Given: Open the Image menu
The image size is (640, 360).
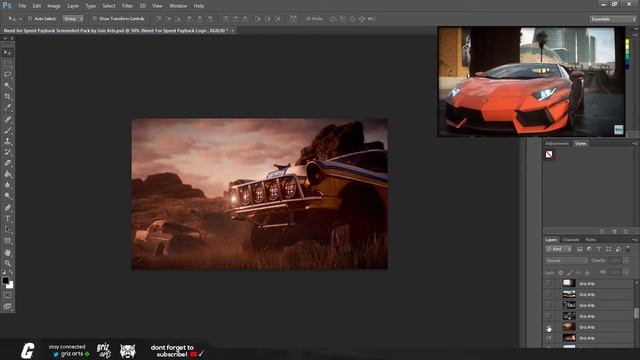Looking at the screenshot, I should (54, 6).
